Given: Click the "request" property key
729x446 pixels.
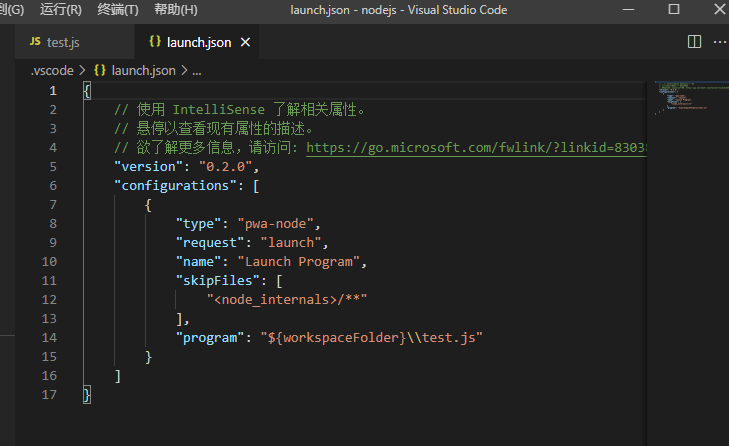Looking at the screenshot, I should (x=210, y=243).
